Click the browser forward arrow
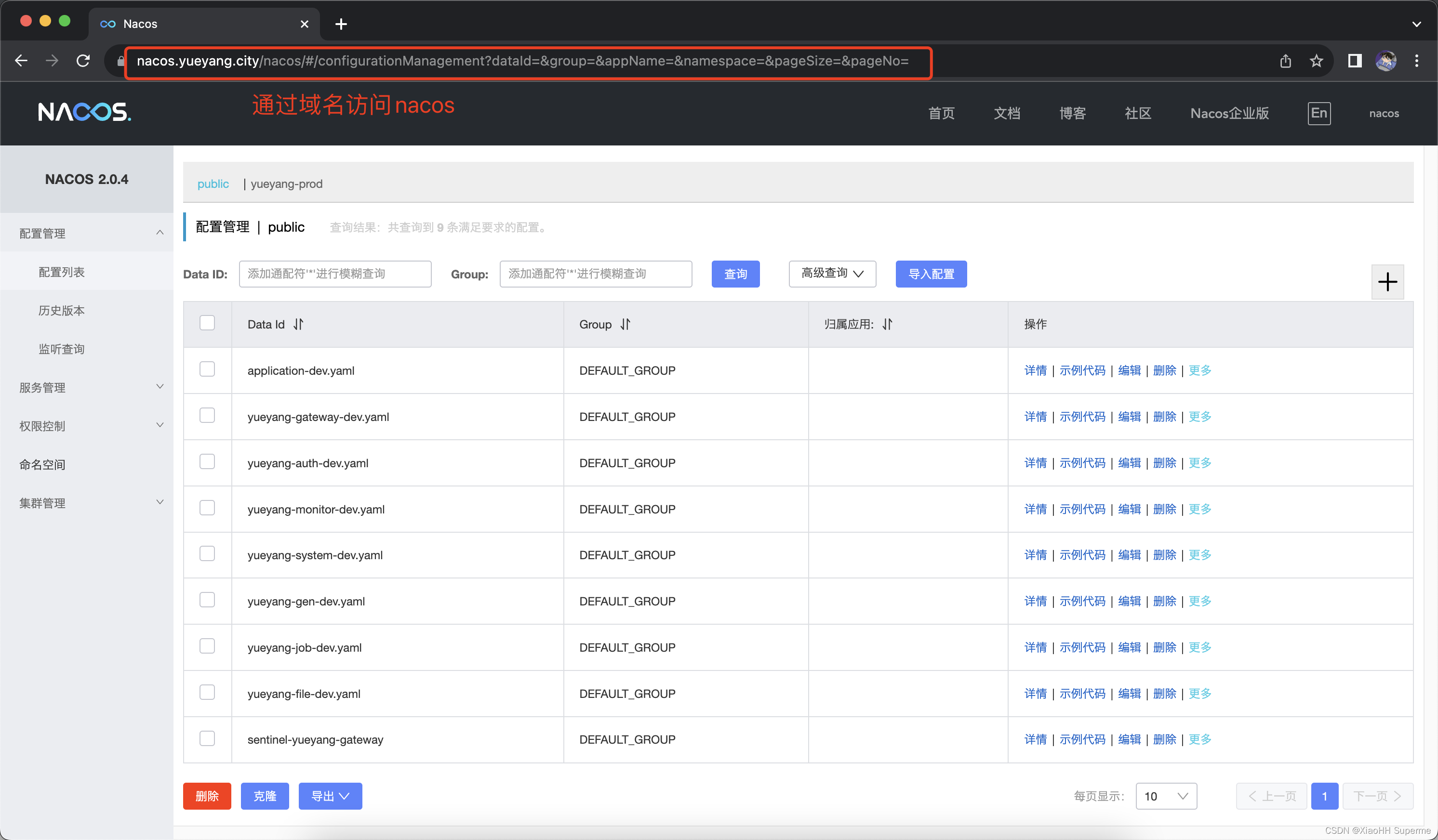 point(52,61)
